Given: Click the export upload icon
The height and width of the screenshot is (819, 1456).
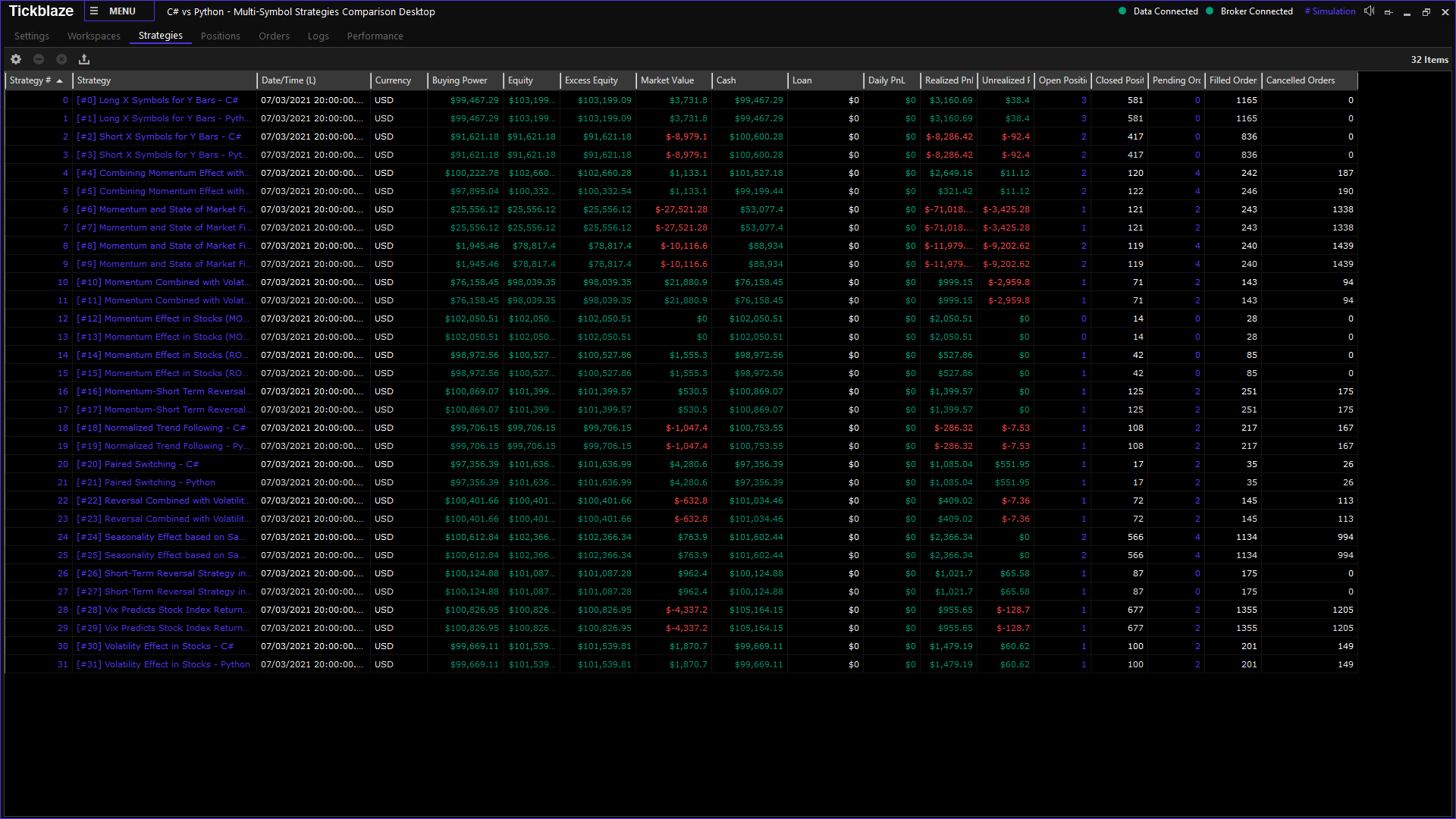Looking at the screenshot, I should (x=84, y=59).
